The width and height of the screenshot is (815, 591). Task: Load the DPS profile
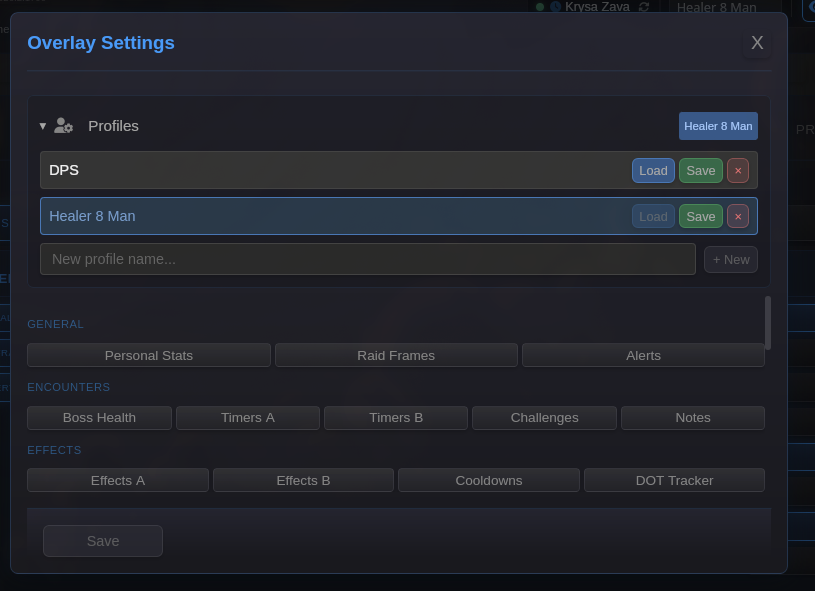(653, 170)
